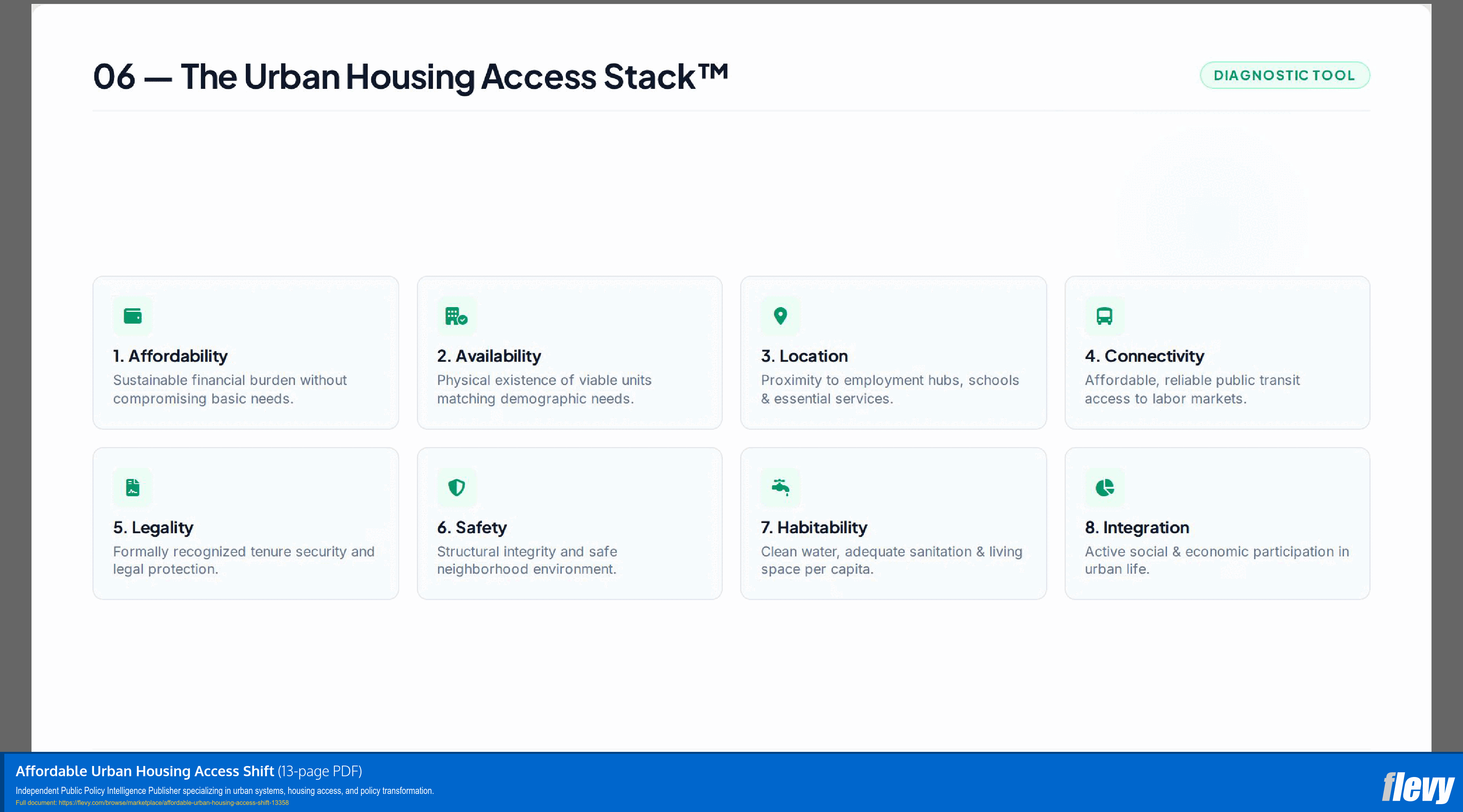Image resolution: width=1463 pixels, height=812 pixels.
Task: Select the '7. Habitability' heading
Action: click(x=814, y=528)
